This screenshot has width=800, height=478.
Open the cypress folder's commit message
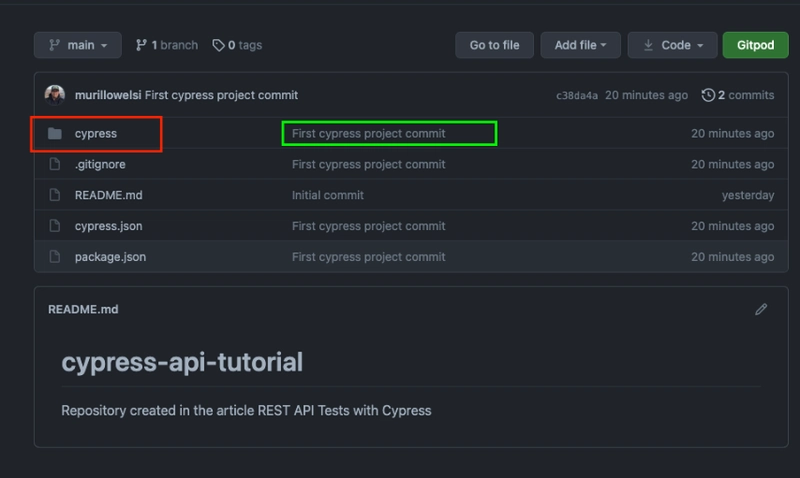tap(368, 134)
